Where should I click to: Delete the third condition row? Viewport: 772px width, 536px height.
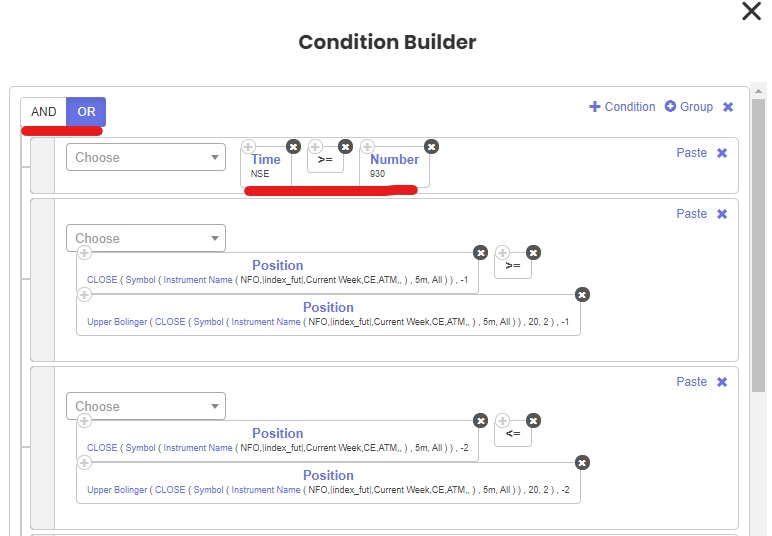click(722, 381)
